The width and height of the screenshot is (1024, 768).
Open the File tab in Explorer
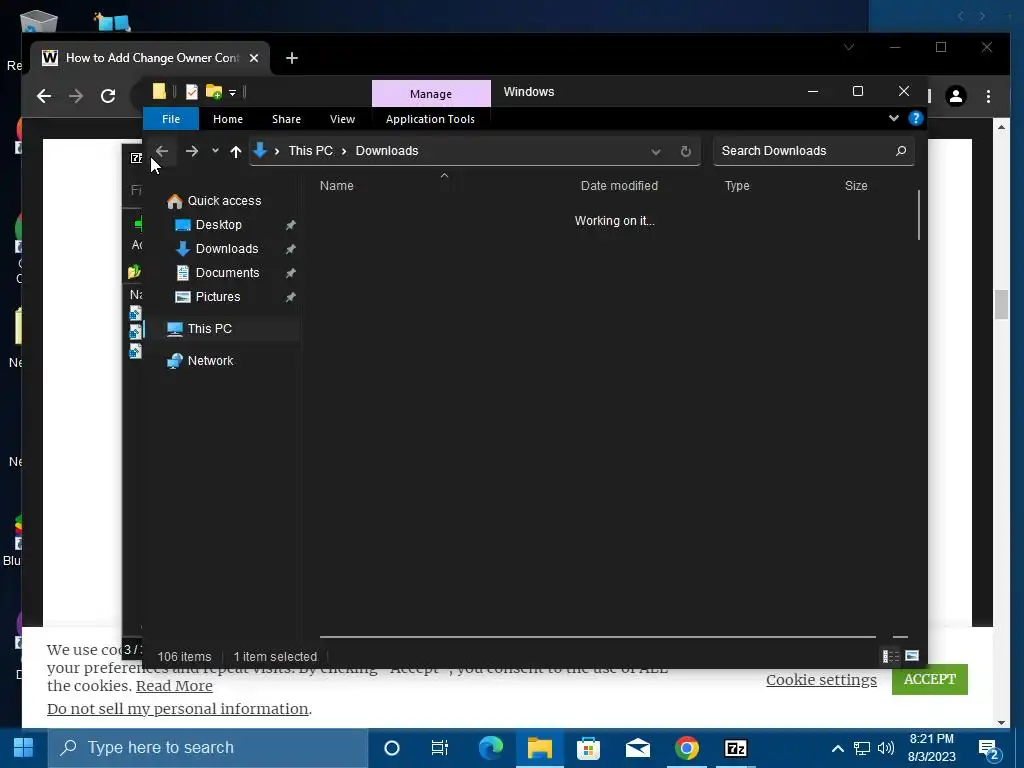point(170,119)
